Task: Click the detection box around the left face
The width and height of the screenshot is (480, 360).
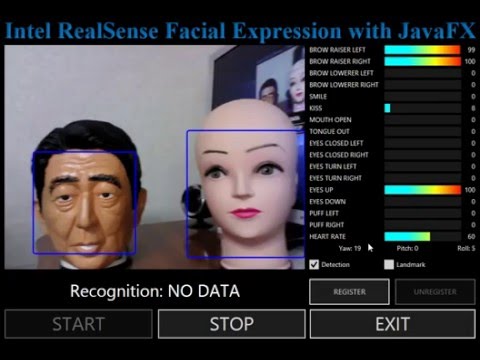Action: coord(85,202)
